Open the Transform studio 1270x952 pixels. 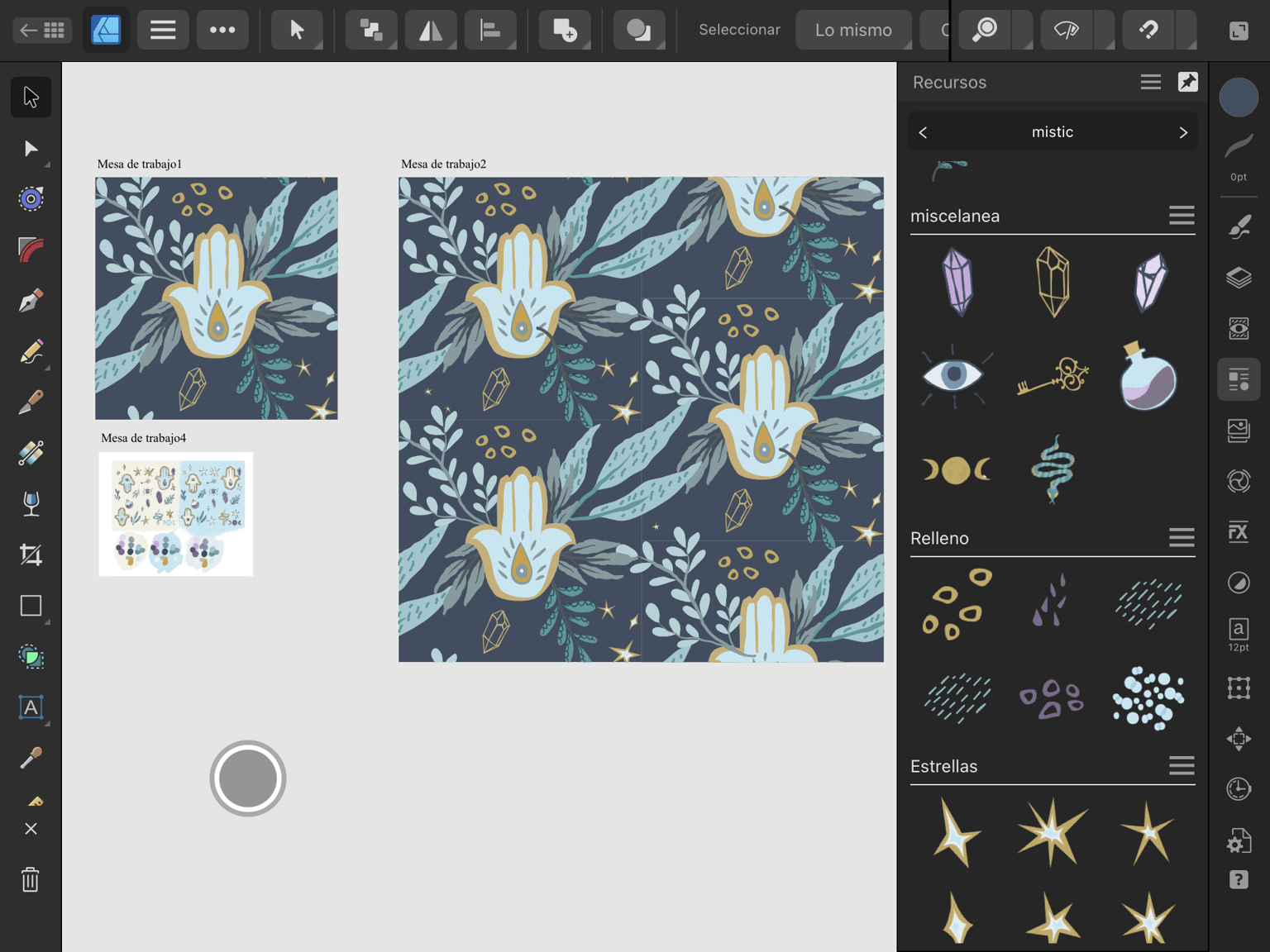pyautogui.click(x=1239, y=688)
